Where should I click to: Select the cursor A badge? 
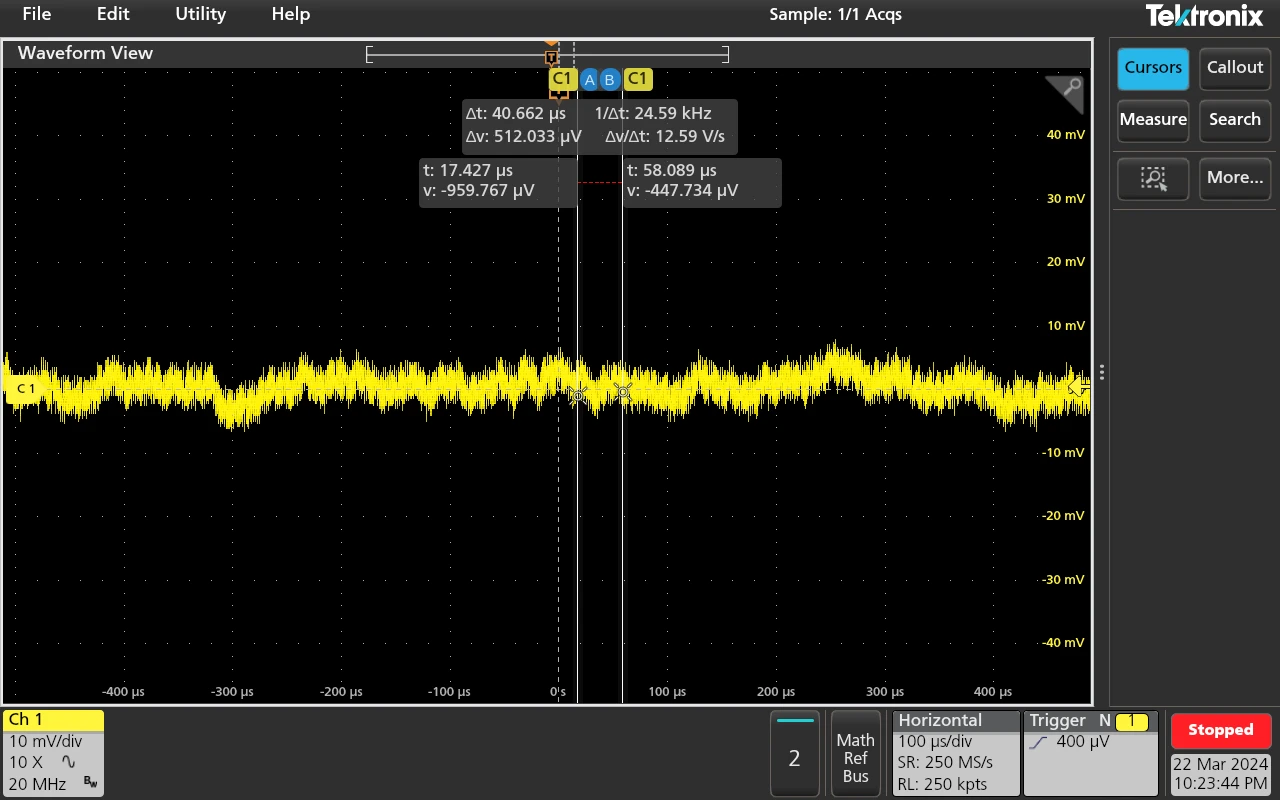tap(590, 80)
